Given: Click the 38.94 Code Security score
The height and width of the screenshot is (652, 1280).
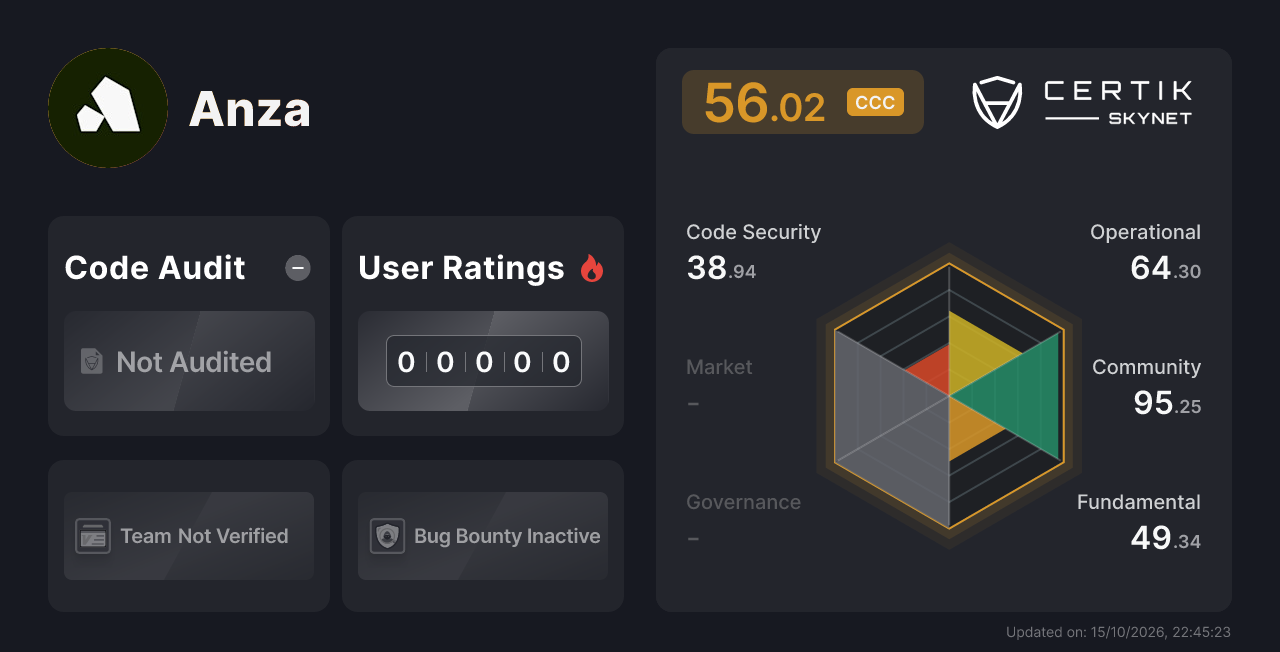Looking at the screenshot, I should click(x=721, y=268).
